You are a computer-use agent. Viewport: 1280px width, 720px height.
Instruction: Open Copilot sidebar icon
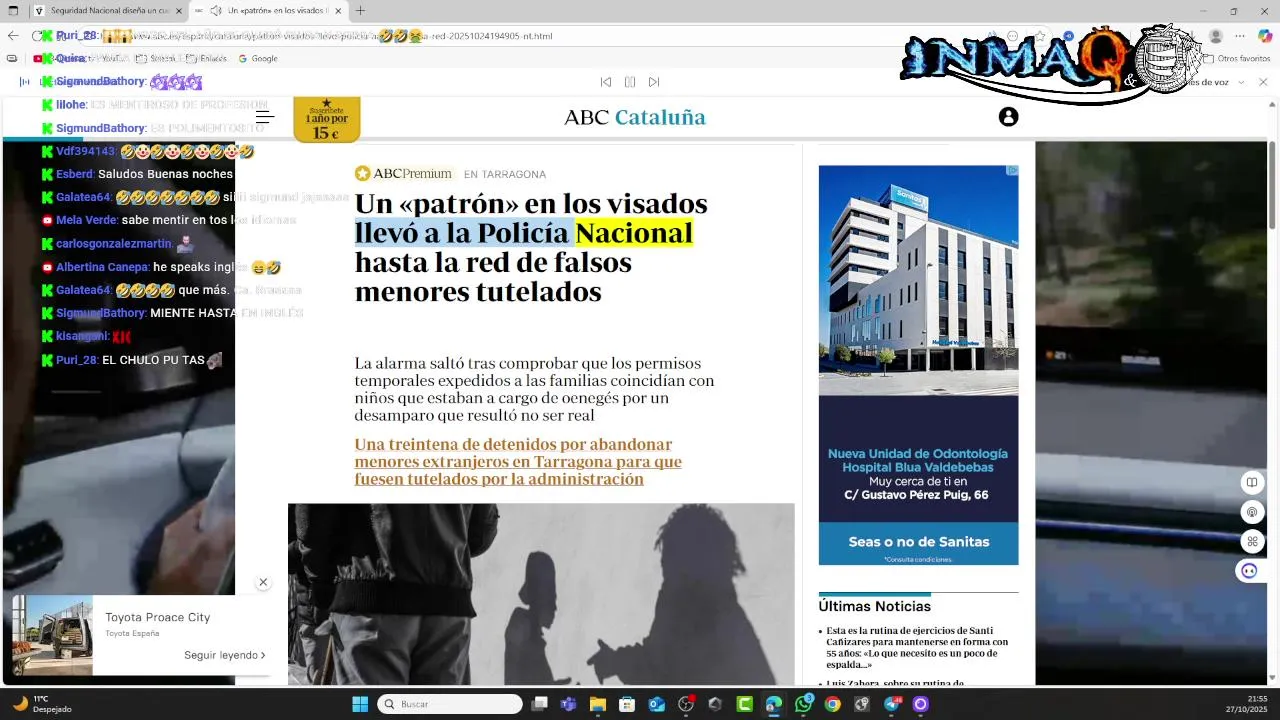(1265, 36)
